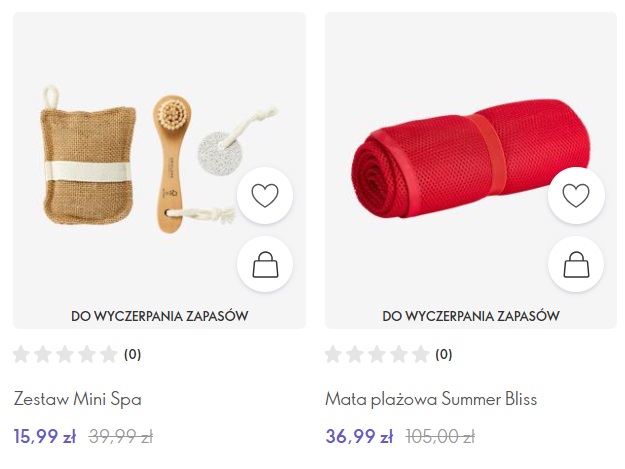Open the Zestaw Mini Spa title link
Screen dimensions: 625x469
pyautogui.click(x=78, y=399)
